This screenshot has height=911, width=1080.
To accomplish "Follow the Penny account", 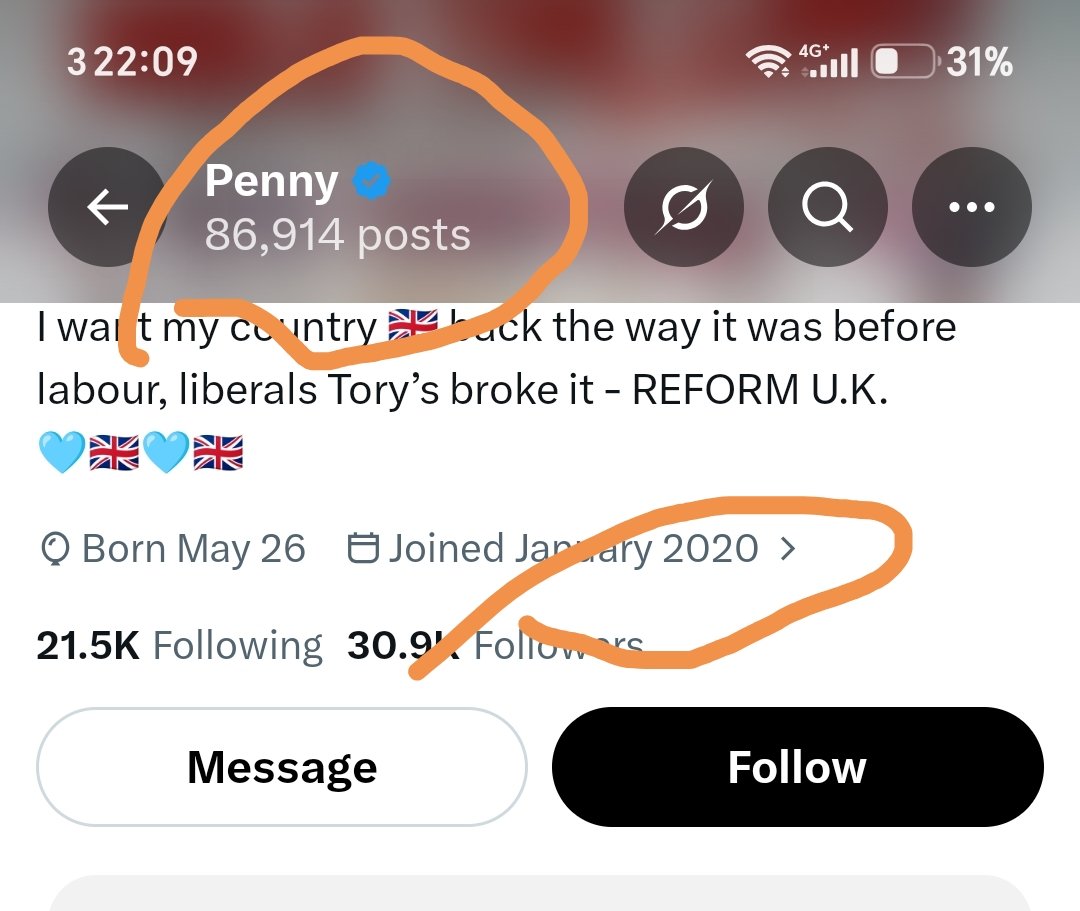I will 798,767.
